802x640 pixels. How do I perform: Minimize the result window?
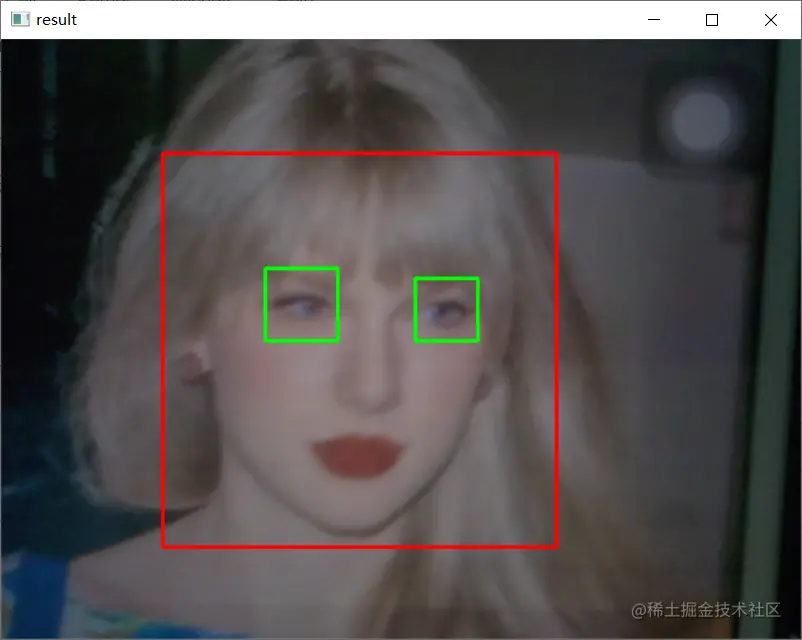pos(653,19)
